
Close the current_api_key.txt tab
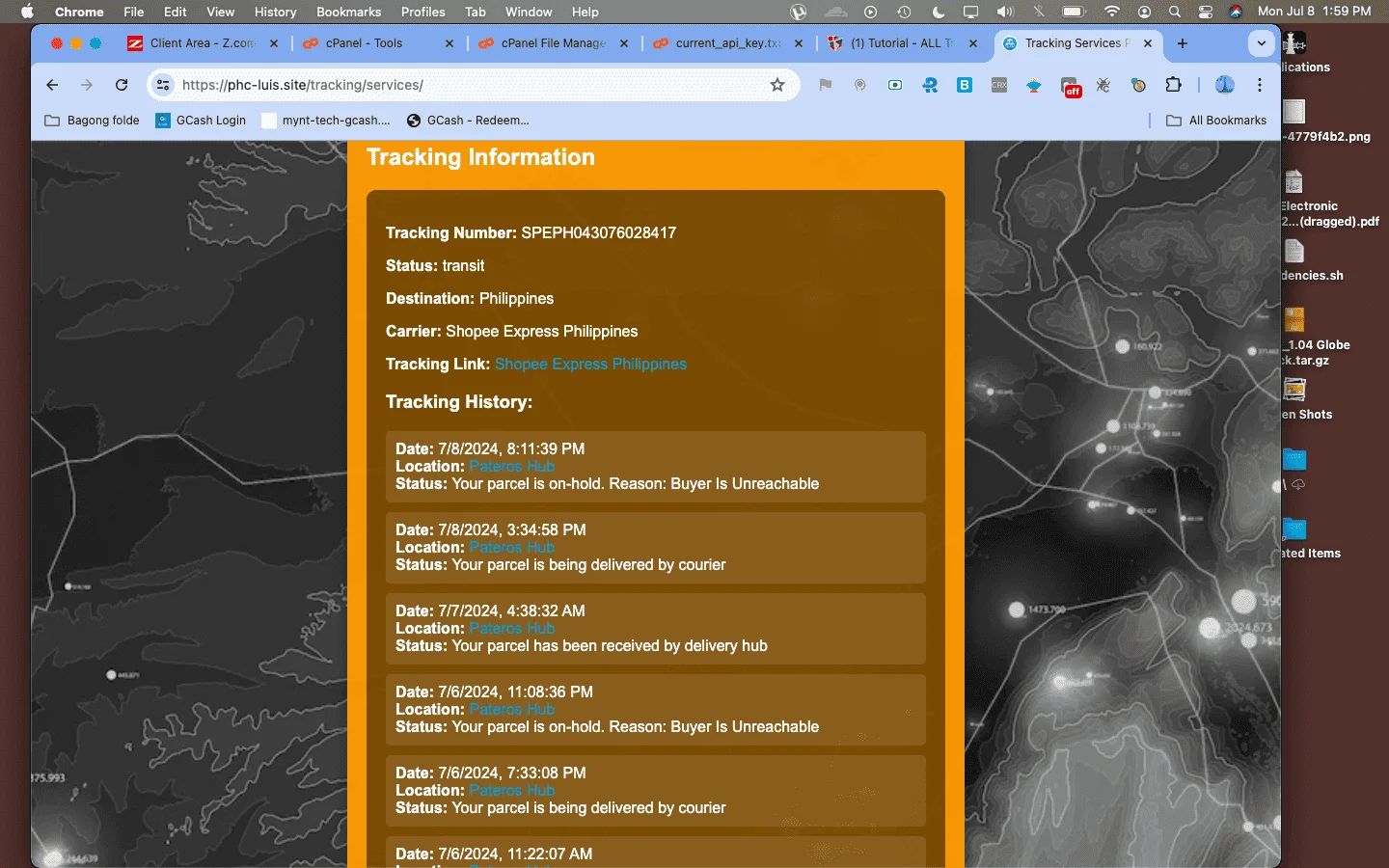pos(799,43)
